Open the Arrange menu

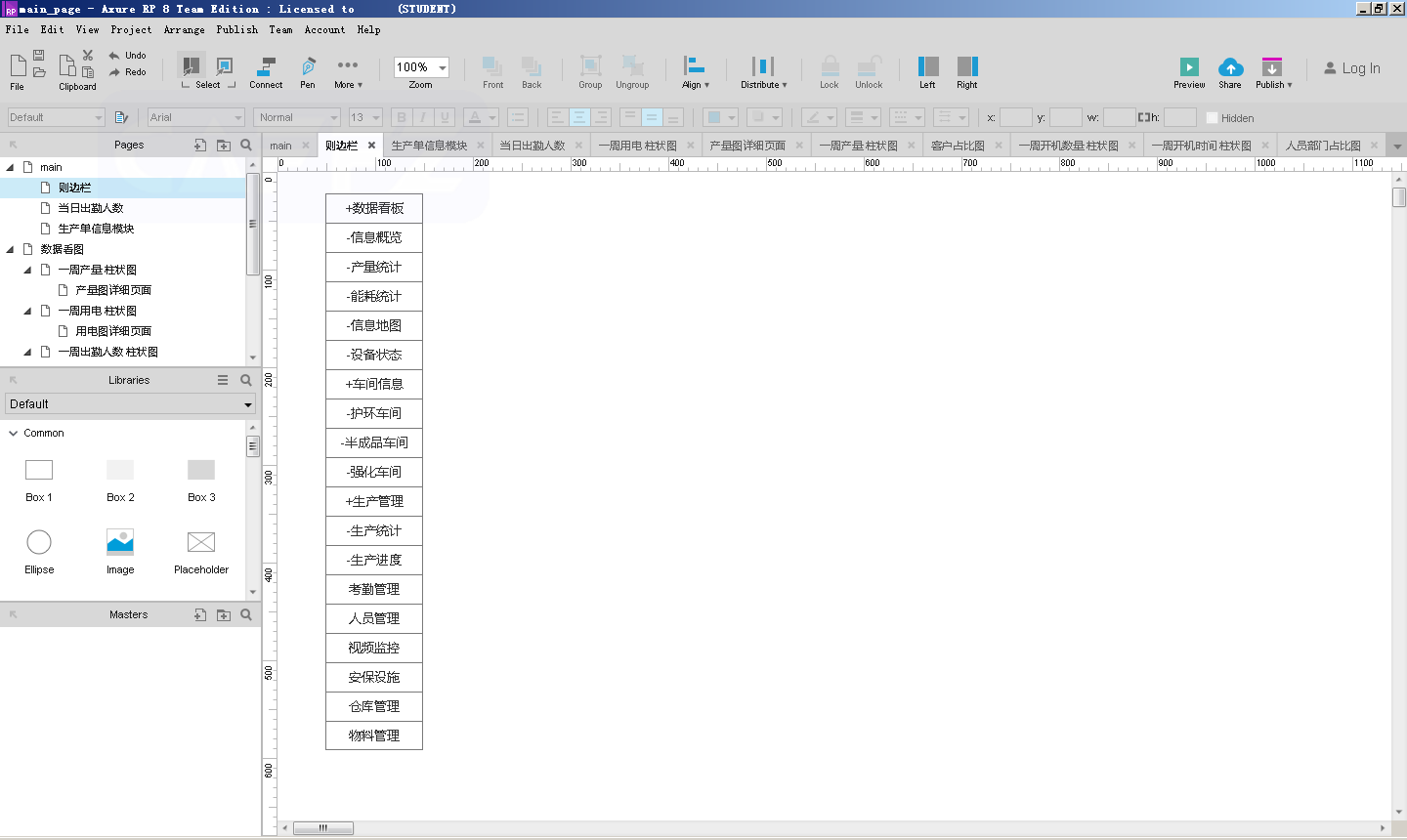[x=184, y=29]
